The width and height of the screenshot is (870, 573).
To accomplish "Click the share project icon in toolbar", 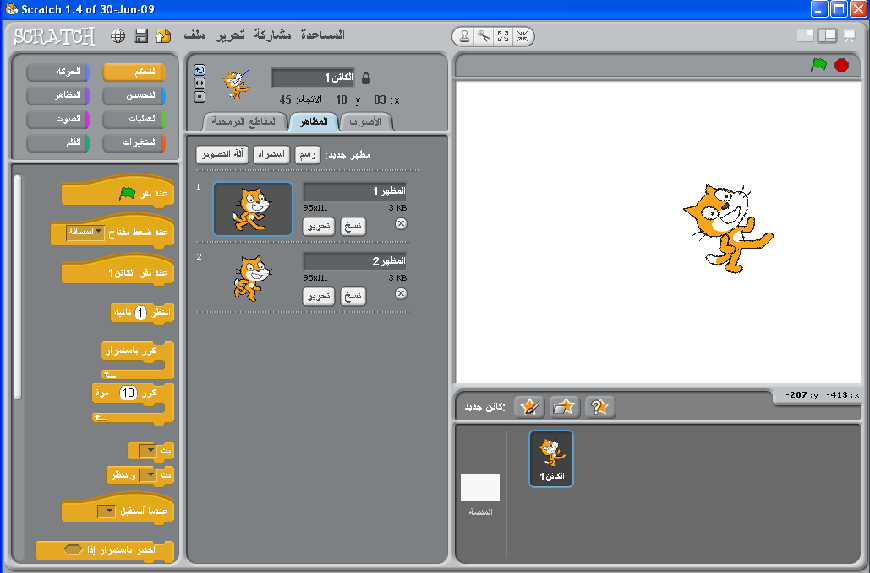I will coord(163,36).
